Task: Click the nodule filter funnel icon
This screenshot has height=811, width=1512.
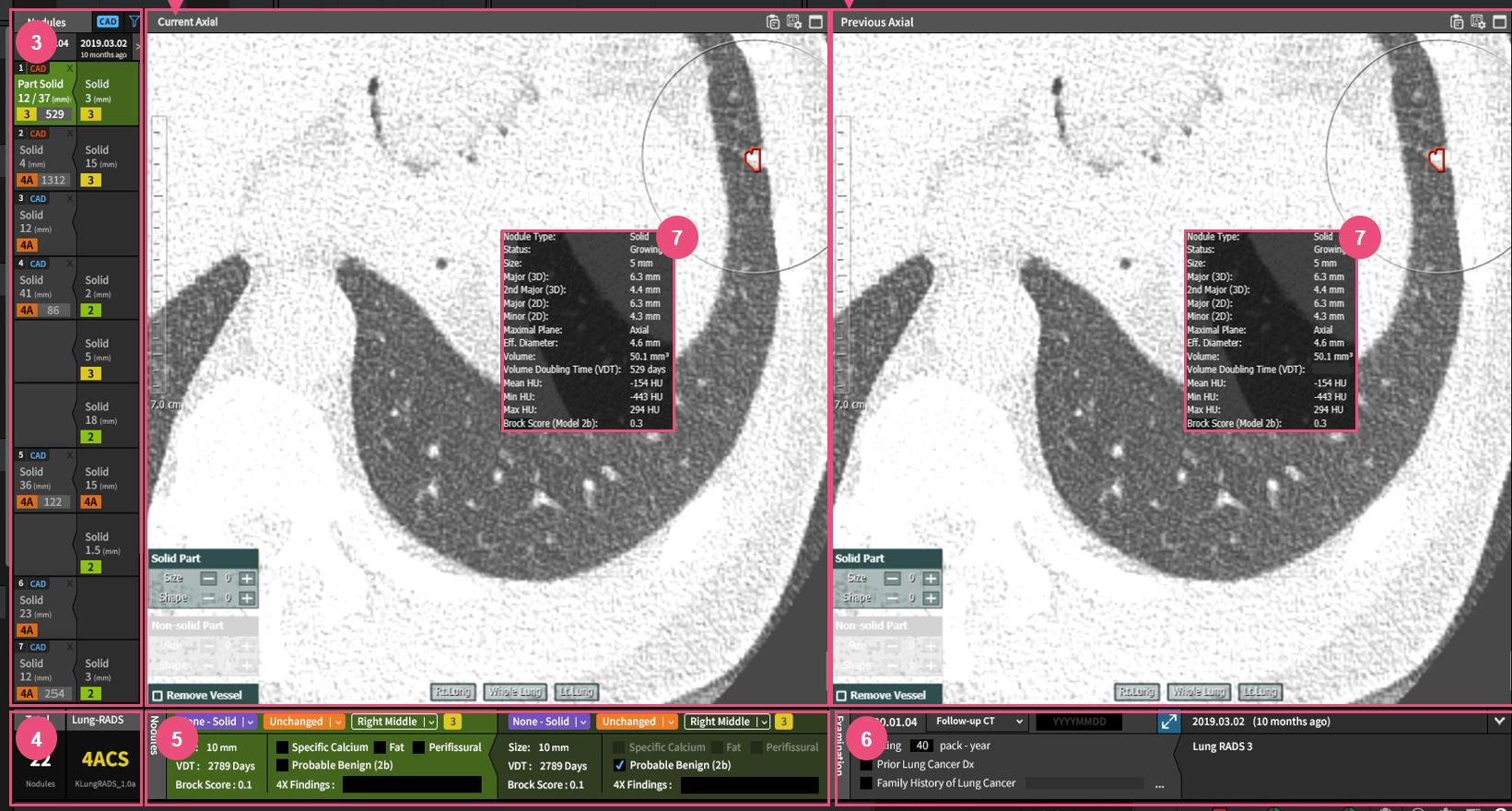Action: tap(135, 21)
